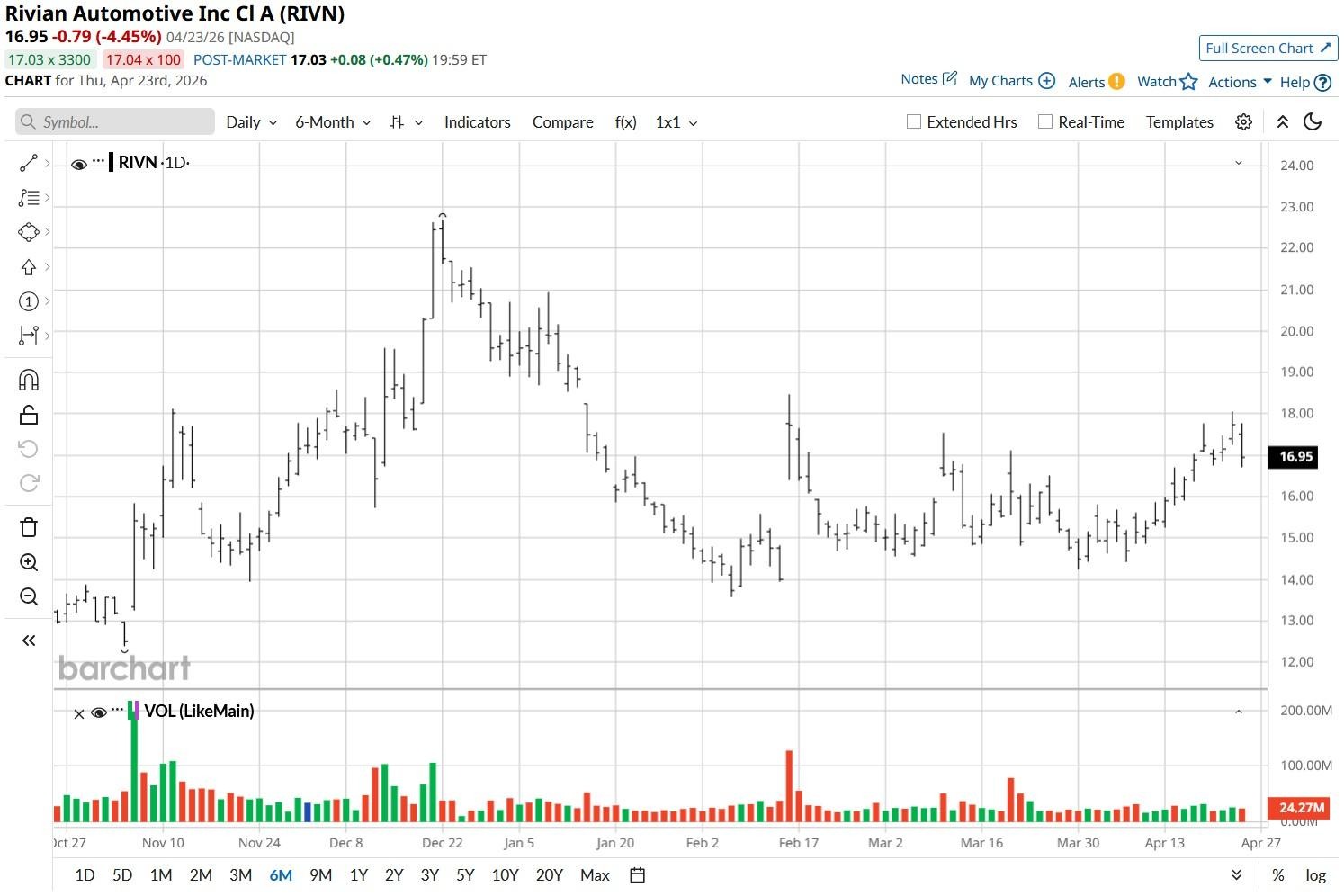The width and height of the screenshot is (1344, 896).
Task: Open more options for the VOL study
Action: click(x=117, y=711)
